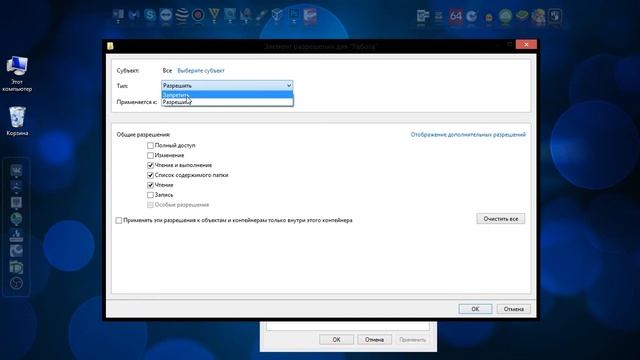Open Этот компьютер desktop icon

[x=17, y=74]
